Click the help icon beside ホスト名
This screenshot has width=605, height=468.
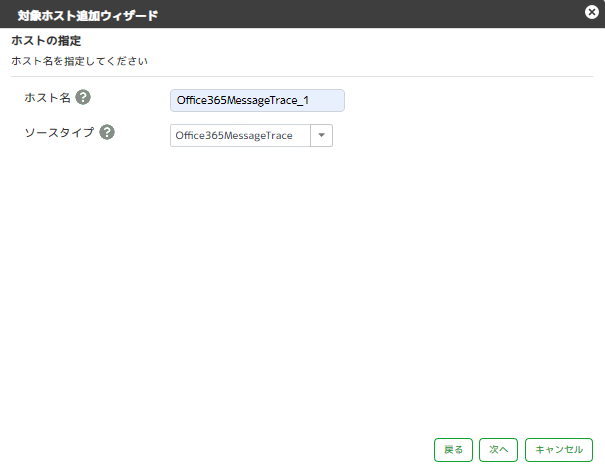click(x=83, y=97)
